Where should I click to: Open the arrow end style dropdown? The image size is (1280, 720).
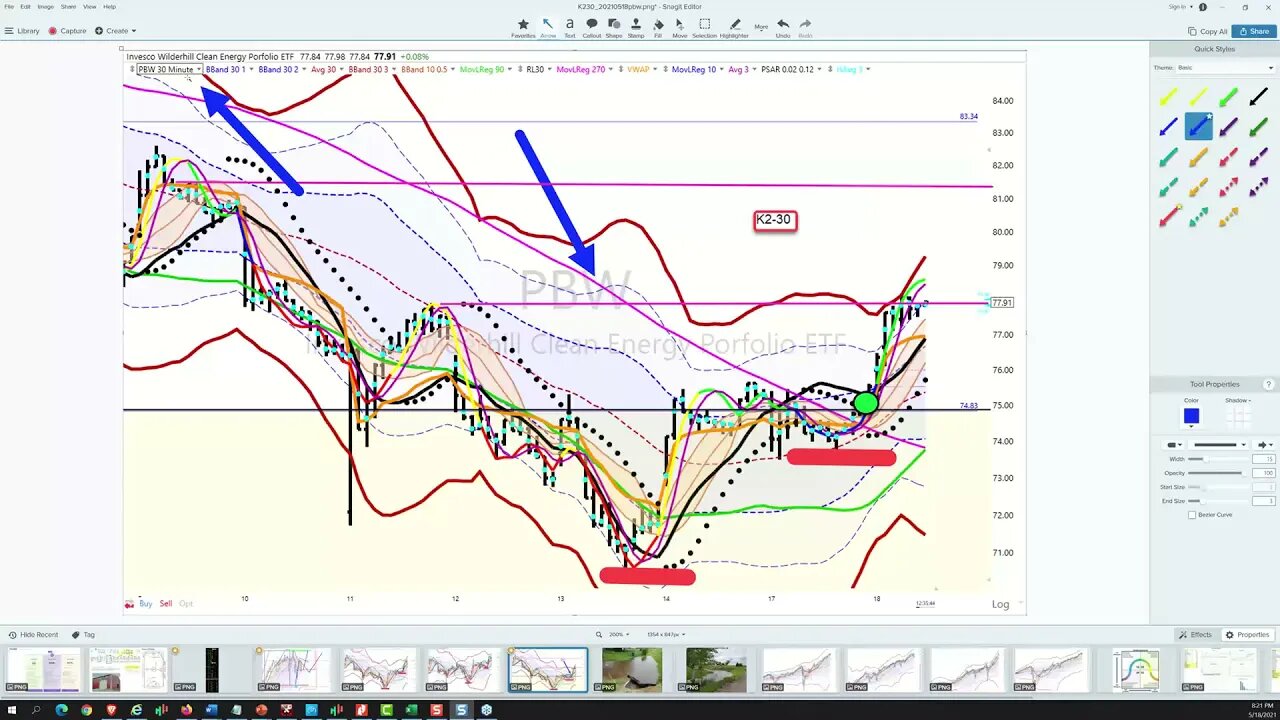click(x=1265, y=444)
